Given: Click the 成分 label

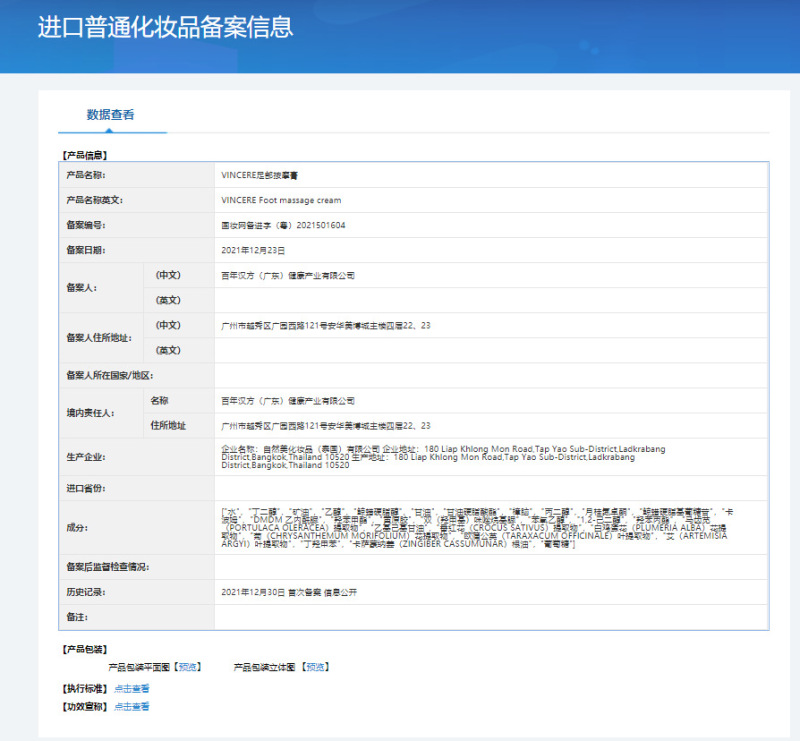Looking at the screenshot, I should [77, 528].
